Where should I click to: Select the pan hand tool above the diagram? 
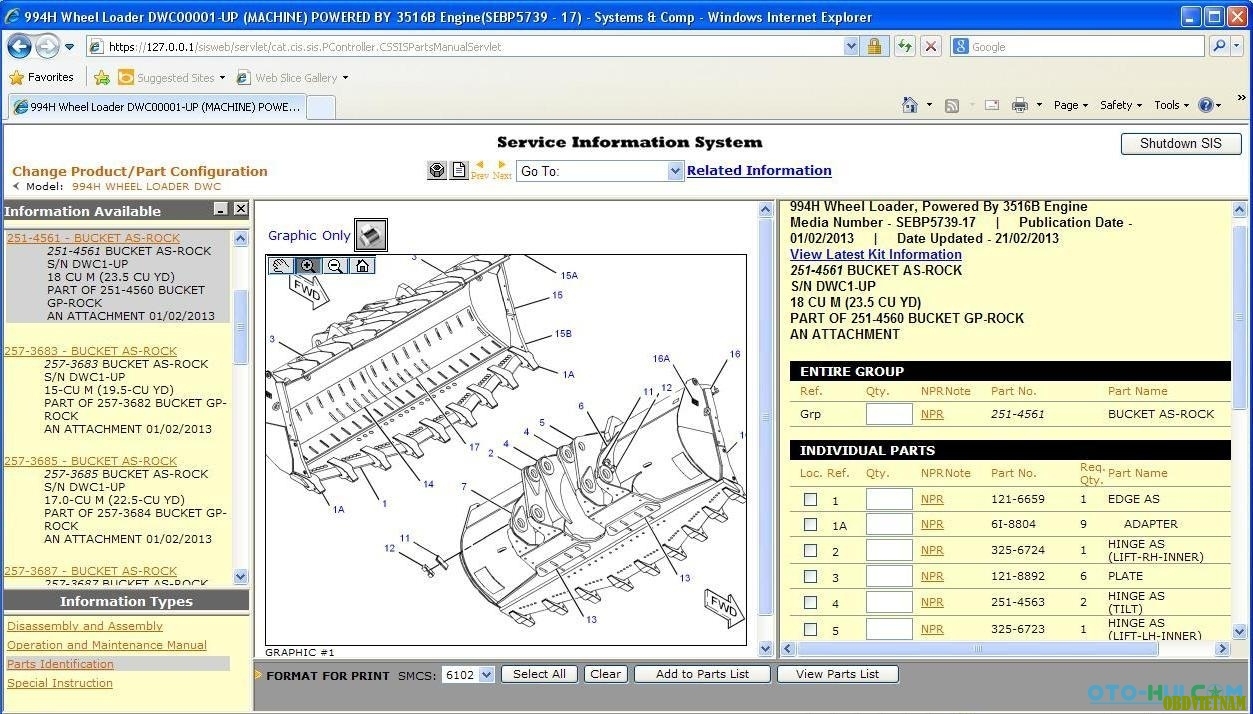point(281,266)
